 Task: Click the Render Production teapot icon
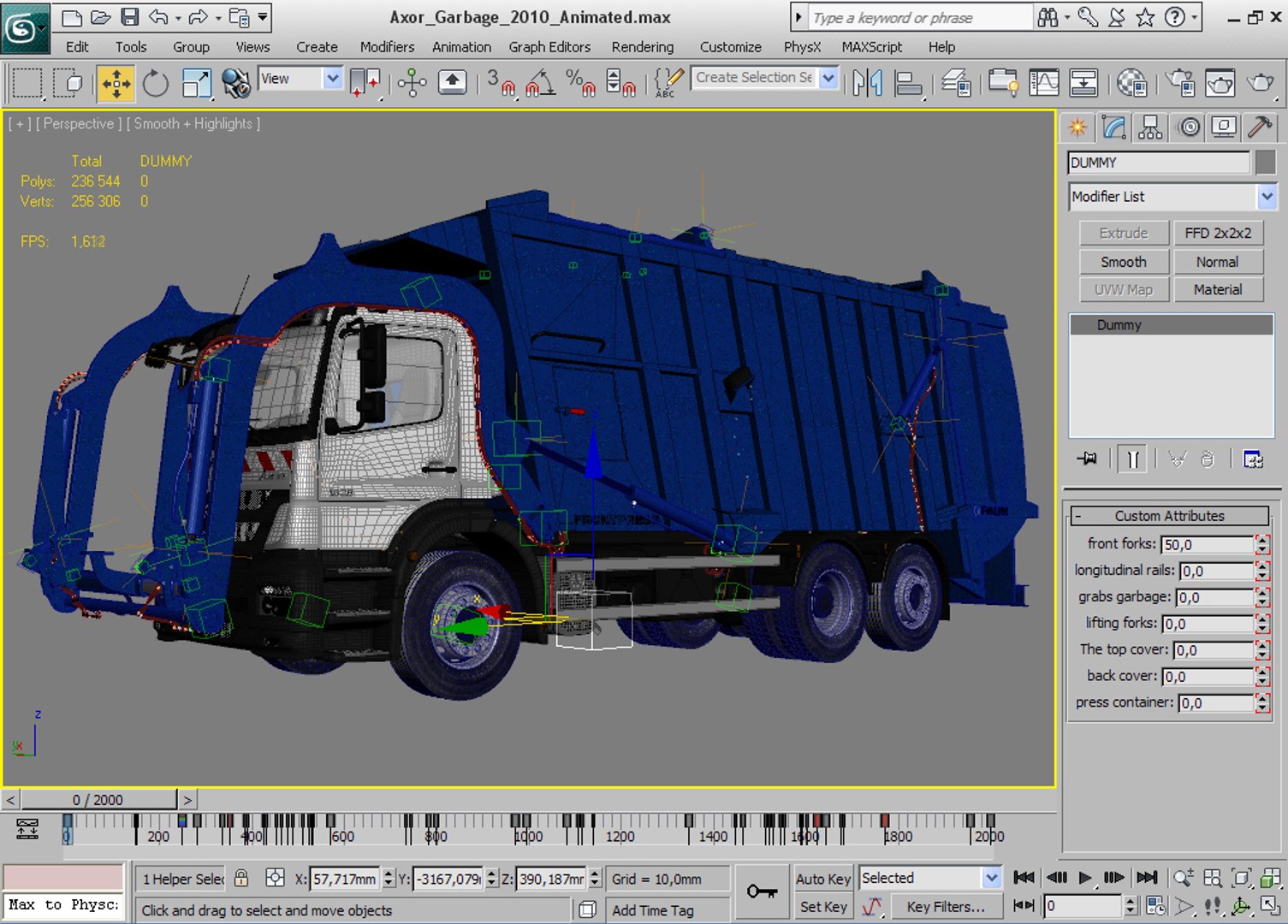point(1260,83)
